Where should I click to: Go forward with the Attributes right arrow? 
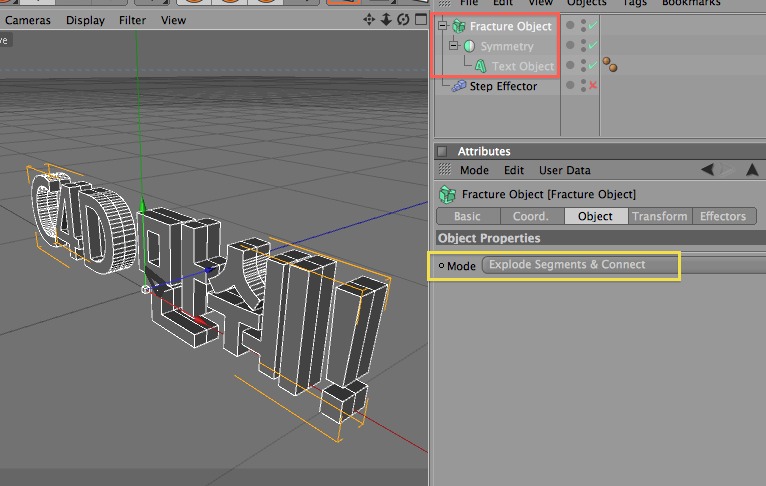pyautogui.click(x=726, y=169)
